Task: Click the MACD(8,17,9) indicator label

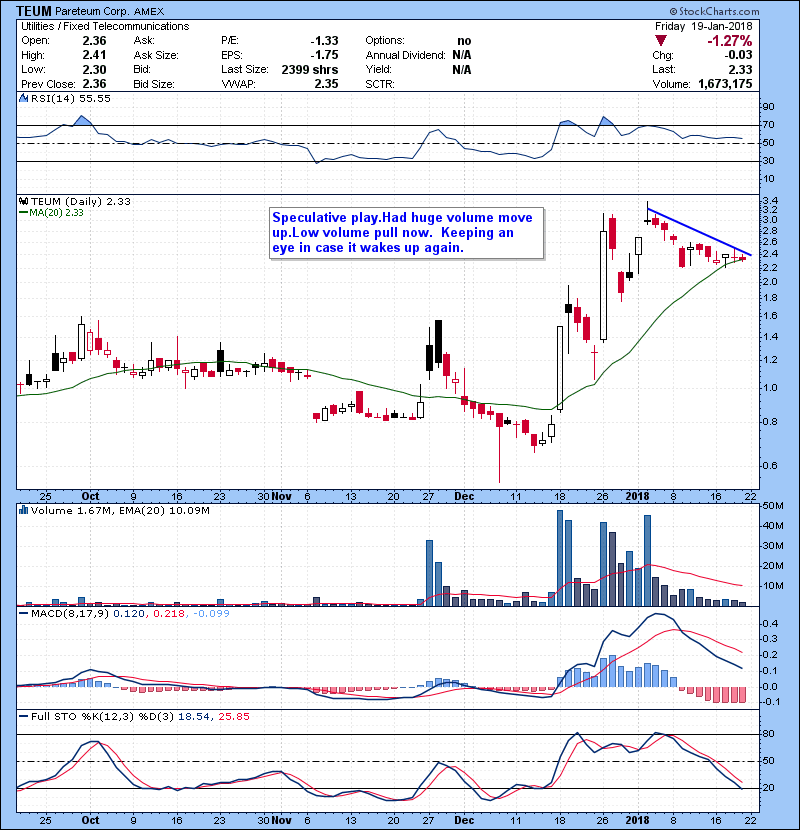Action: tap(70, 614)
